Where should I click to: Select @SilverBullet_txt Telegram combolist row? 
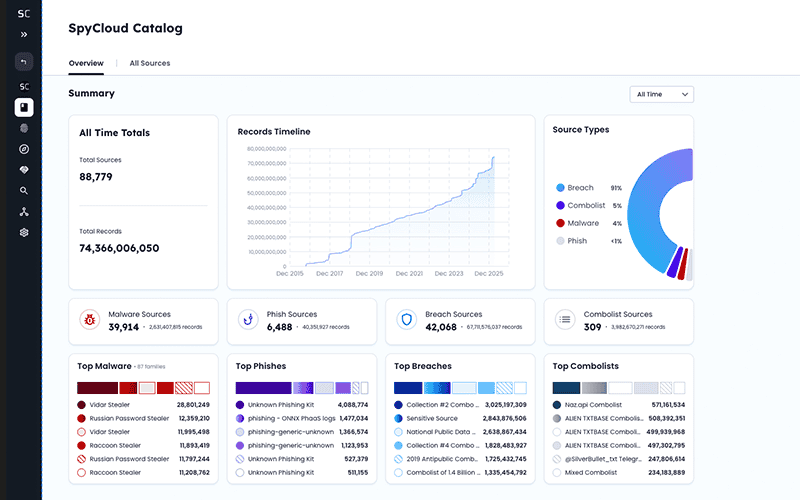tap(619, 459)
